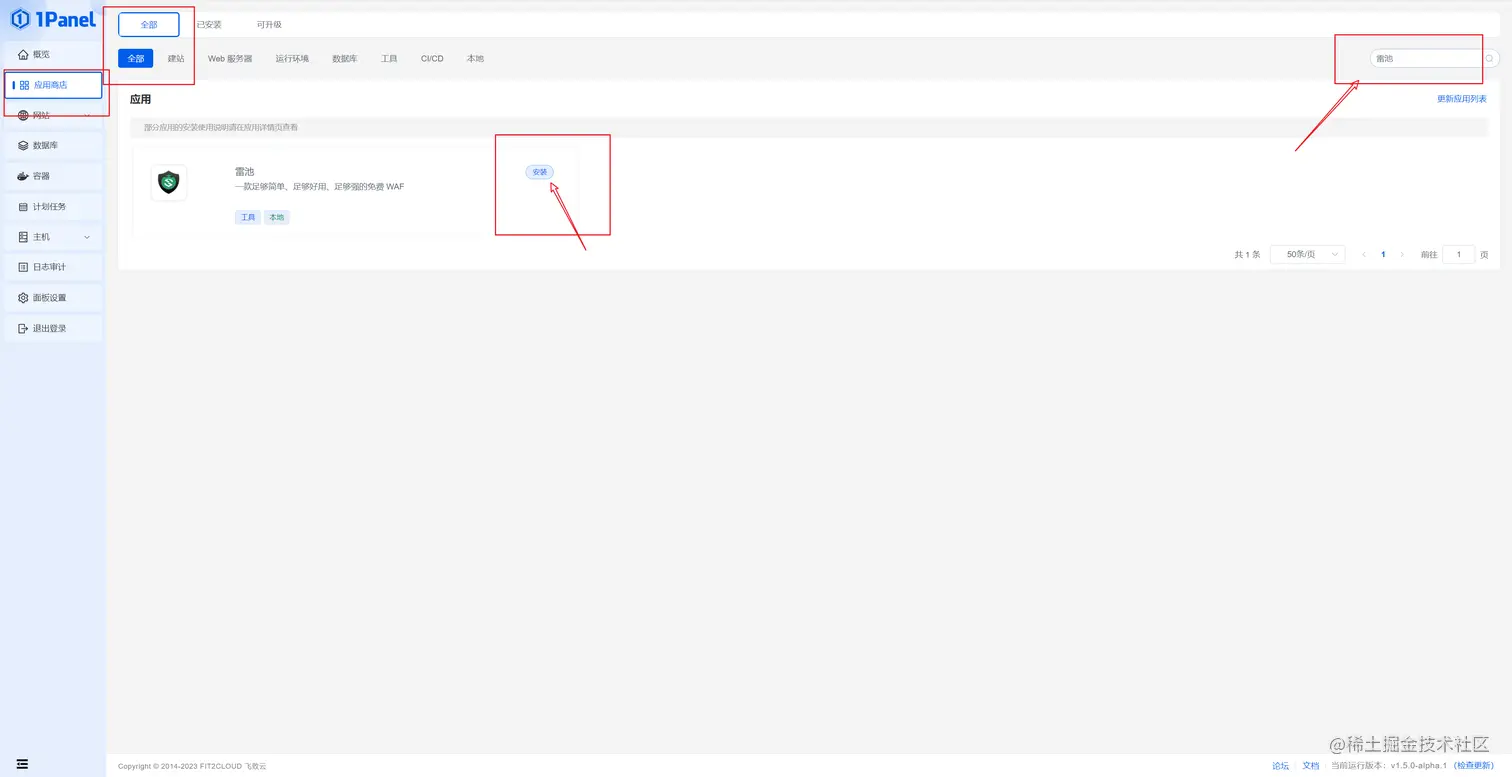Click 更新应用列表 link
1512x777 pixels.
pyautogui.click(x=1462, y=99)
